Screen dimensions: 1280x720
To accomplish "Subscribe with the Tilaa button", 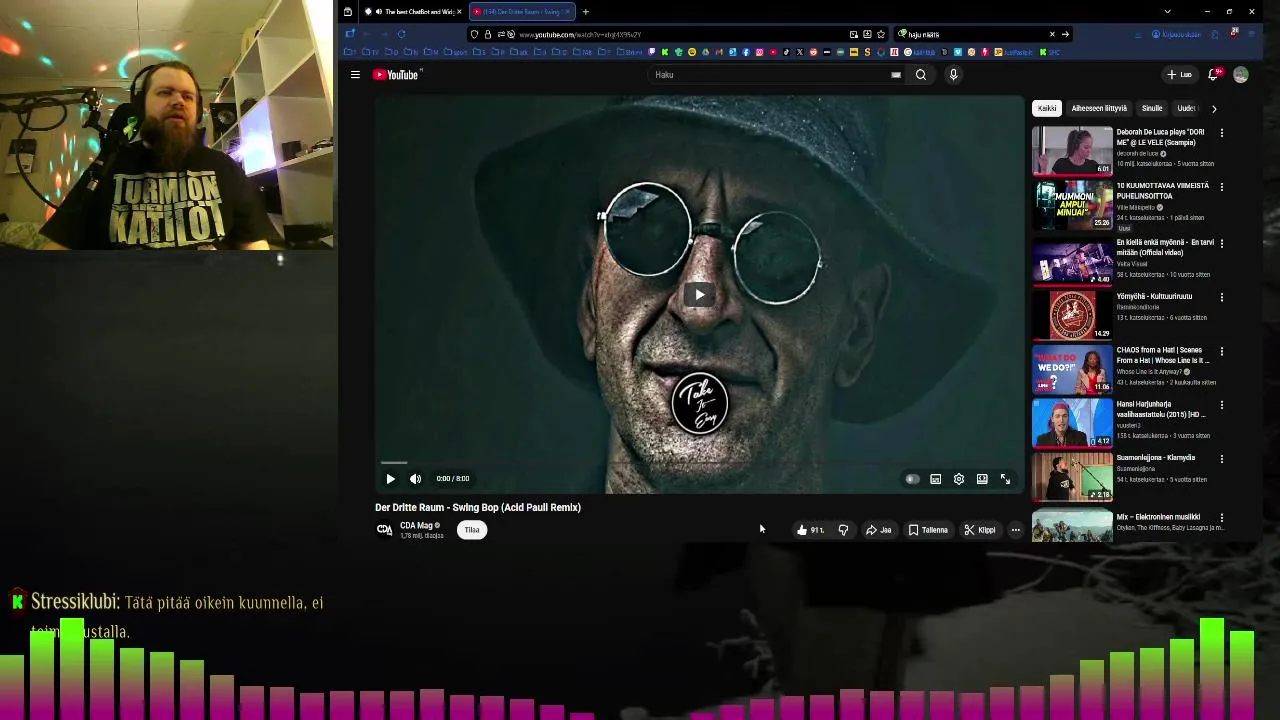I will (472, 530).
